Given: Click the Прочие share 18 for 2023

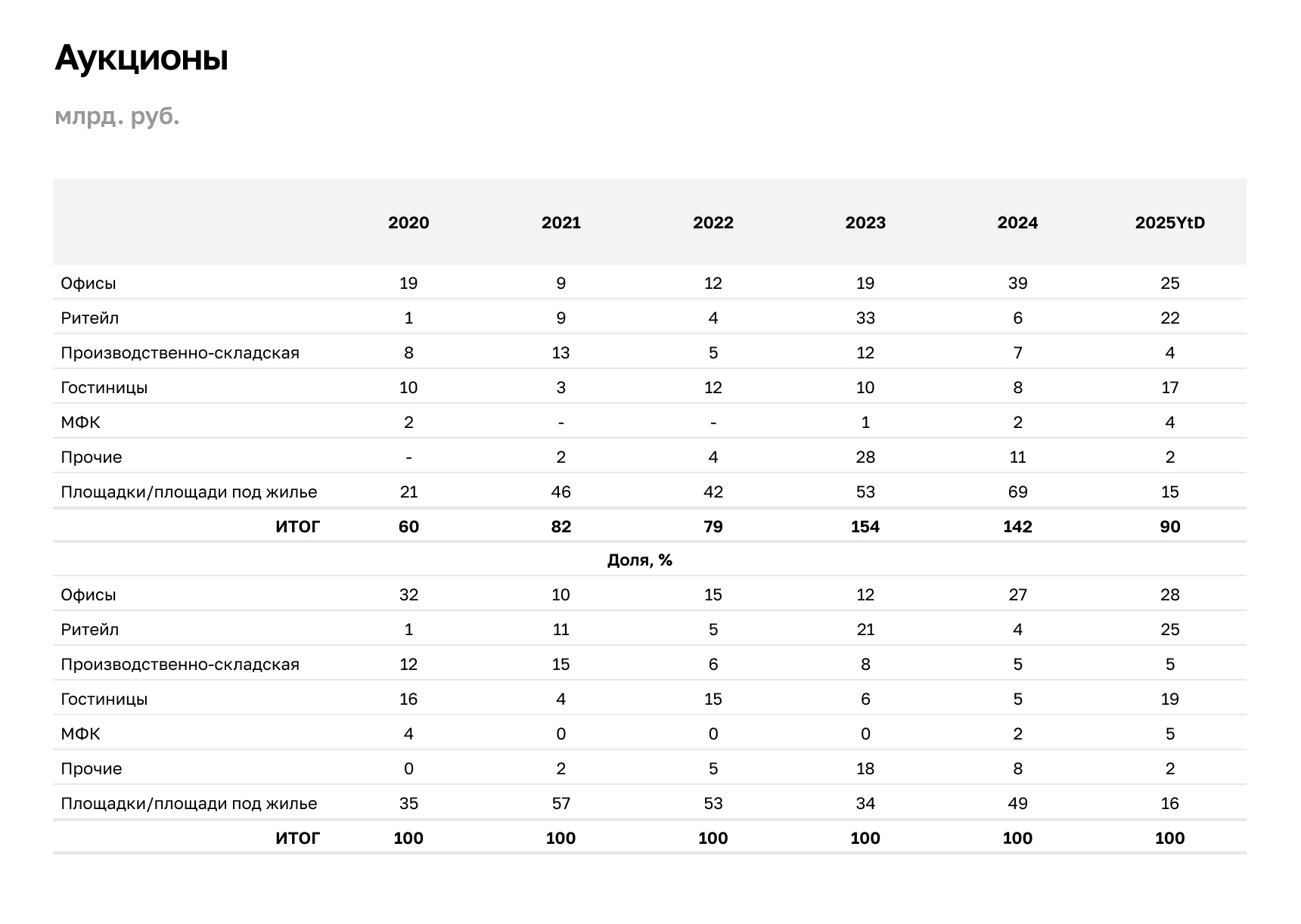Looking at the screenshot, I should (x=865, y=769).
